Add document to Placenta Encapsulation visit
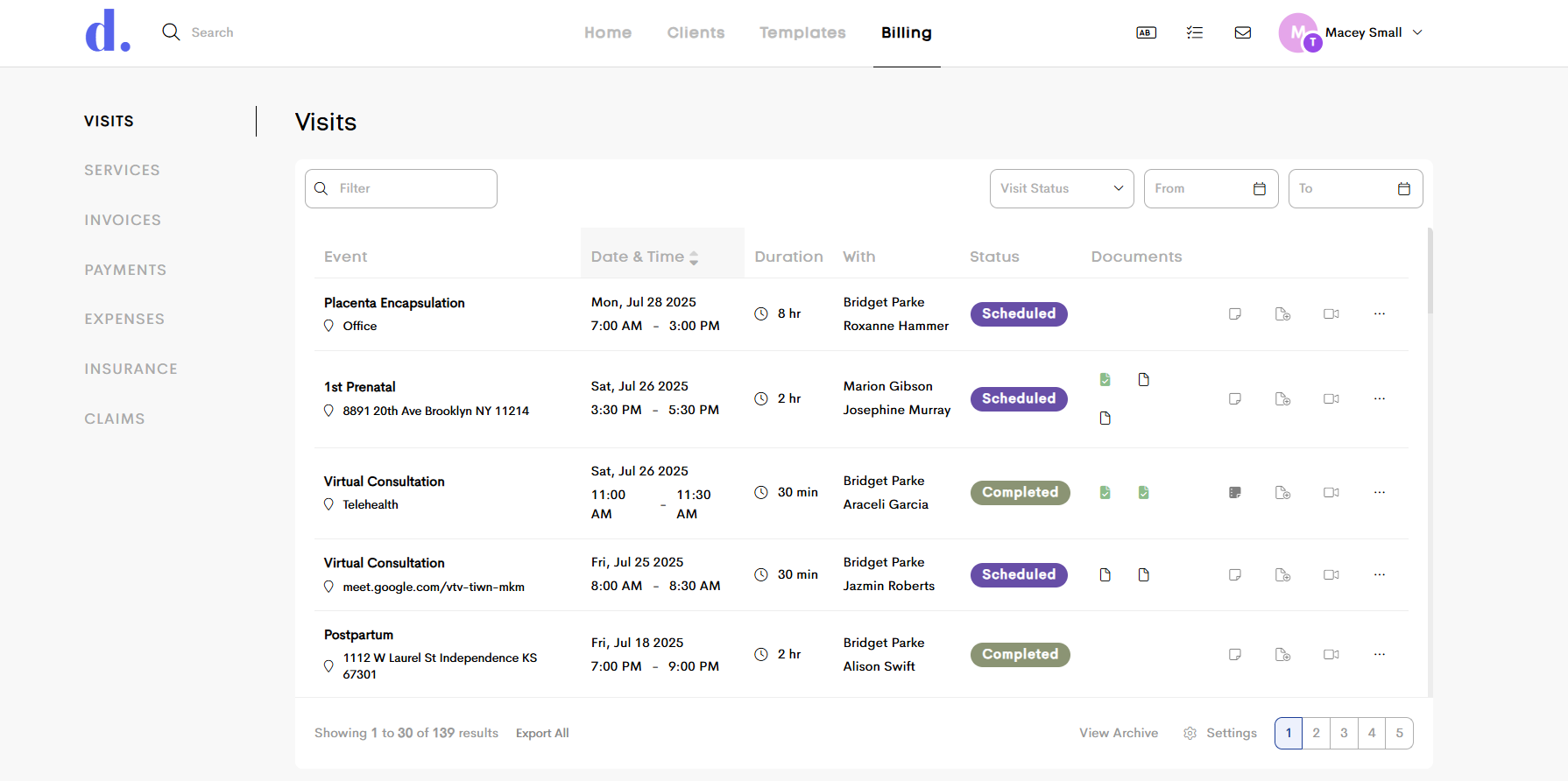 coord(1283,313)
